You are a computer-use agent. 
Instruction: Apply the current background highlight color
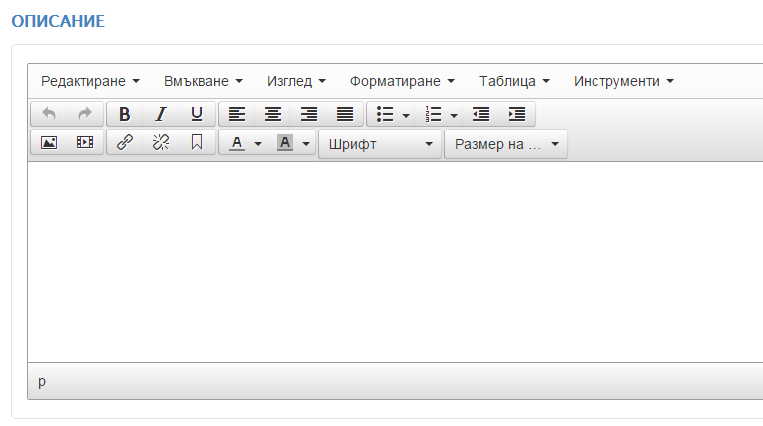click(x=285, y=143)
